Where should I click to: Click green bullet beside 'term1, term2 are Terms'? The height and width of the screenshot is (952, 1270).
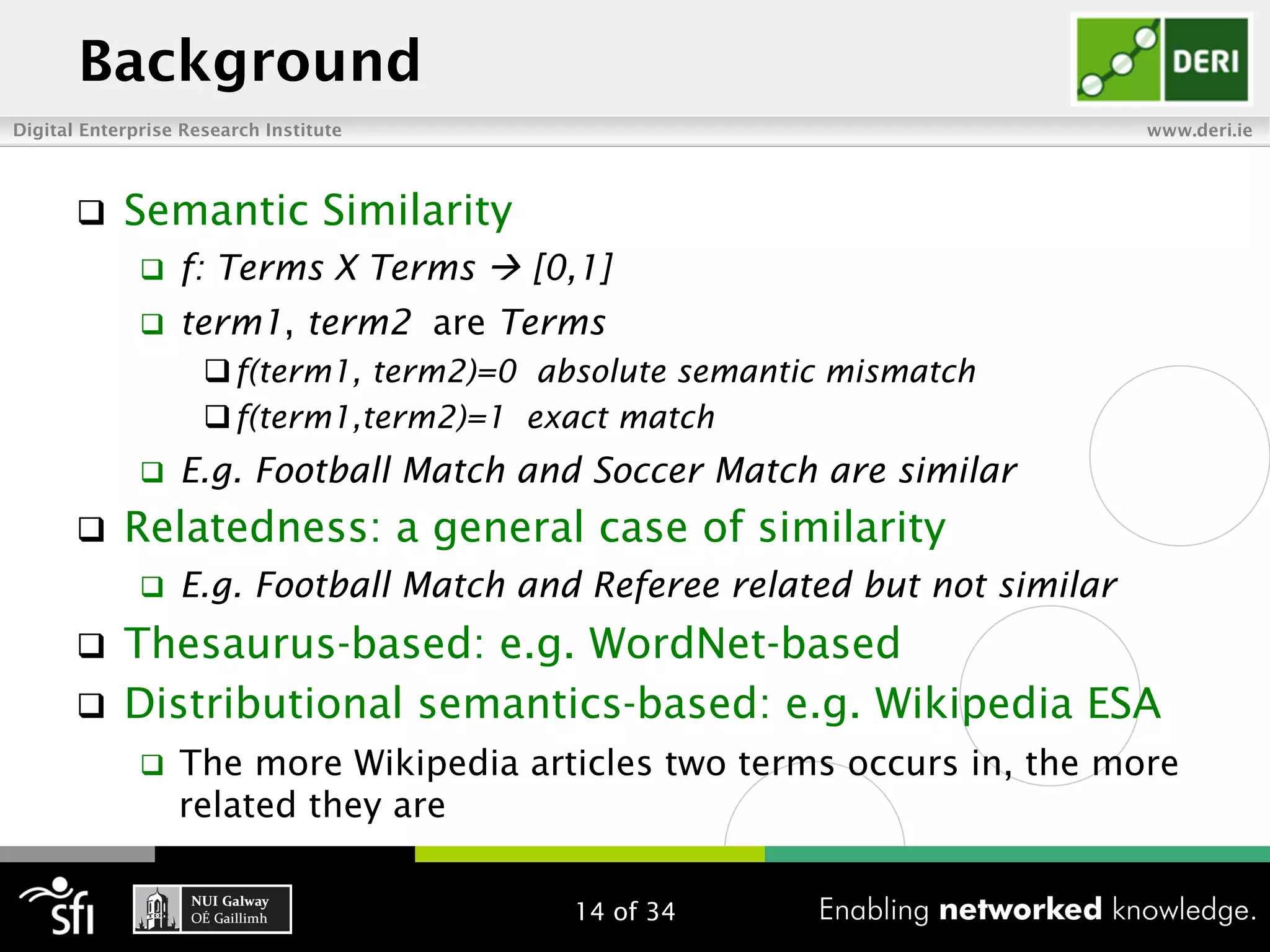[x=152, y=324]
